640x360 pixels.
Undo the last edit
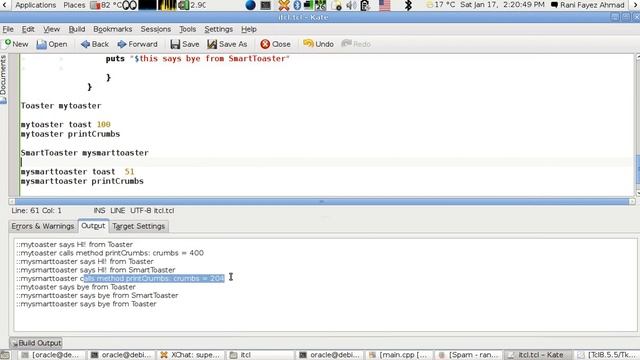click(x=318, y=44)
